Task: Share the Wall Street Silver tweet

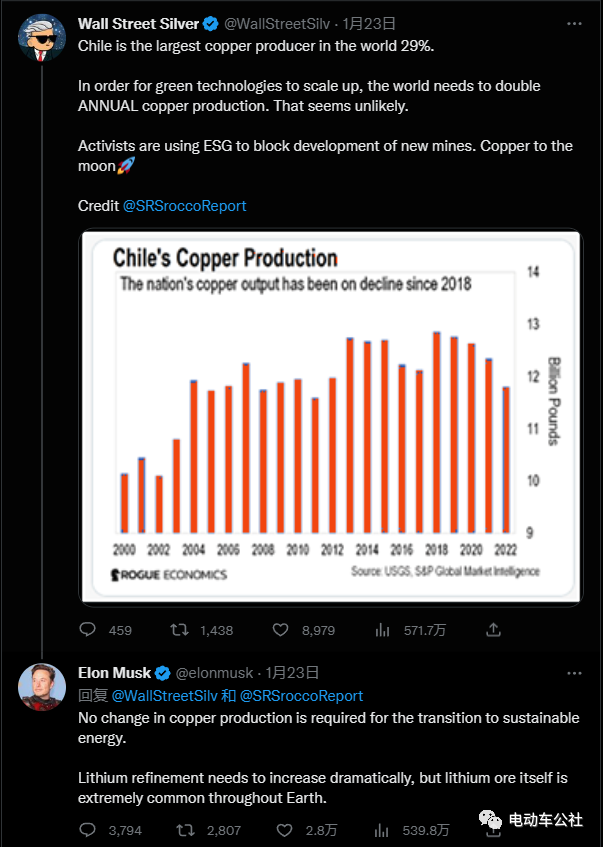Action: click(493, 630)
